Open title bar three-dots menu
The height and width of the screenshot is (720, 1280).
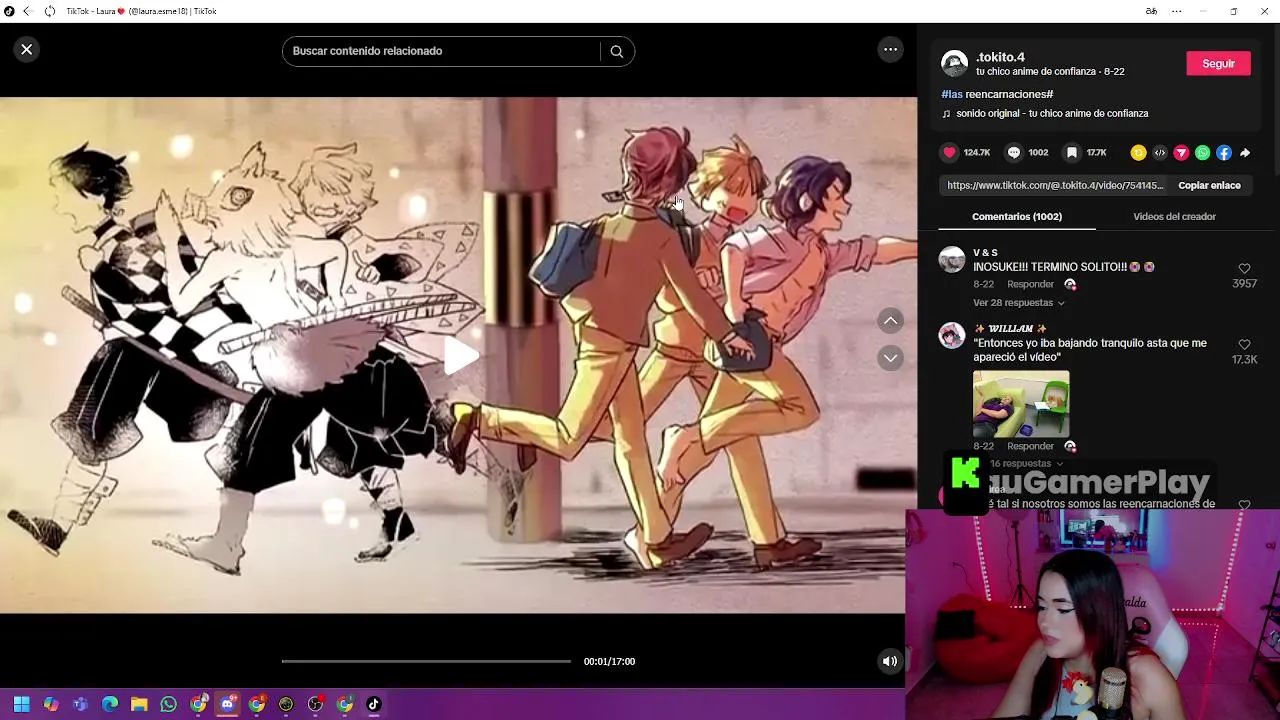pyautogui.click(x=1176, y=11)
